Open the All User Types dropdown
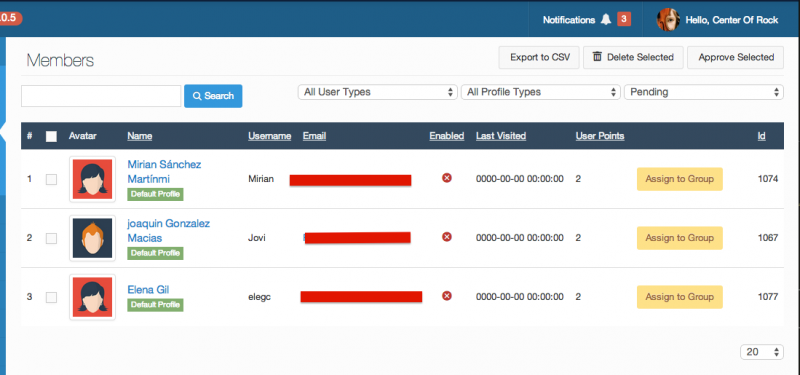Screen dimensions: 800x375 coord(377,92)
